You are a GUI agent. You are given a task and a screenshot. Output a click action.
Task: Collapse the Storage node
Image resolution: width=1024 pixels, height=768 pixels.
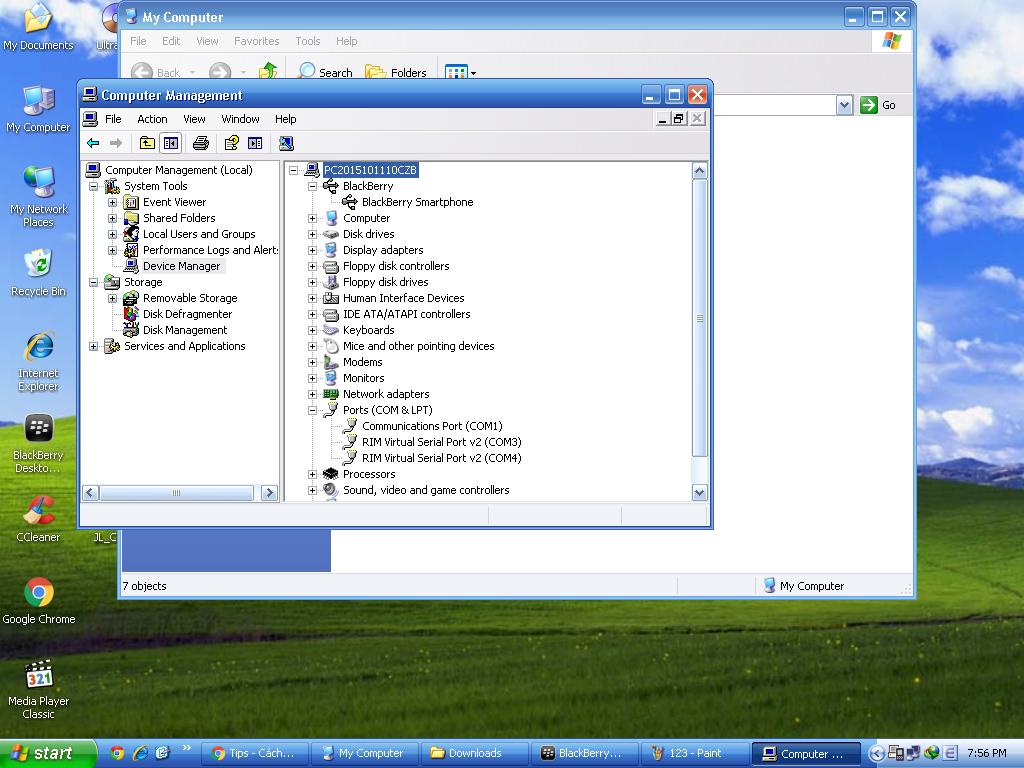pos(93,282)
